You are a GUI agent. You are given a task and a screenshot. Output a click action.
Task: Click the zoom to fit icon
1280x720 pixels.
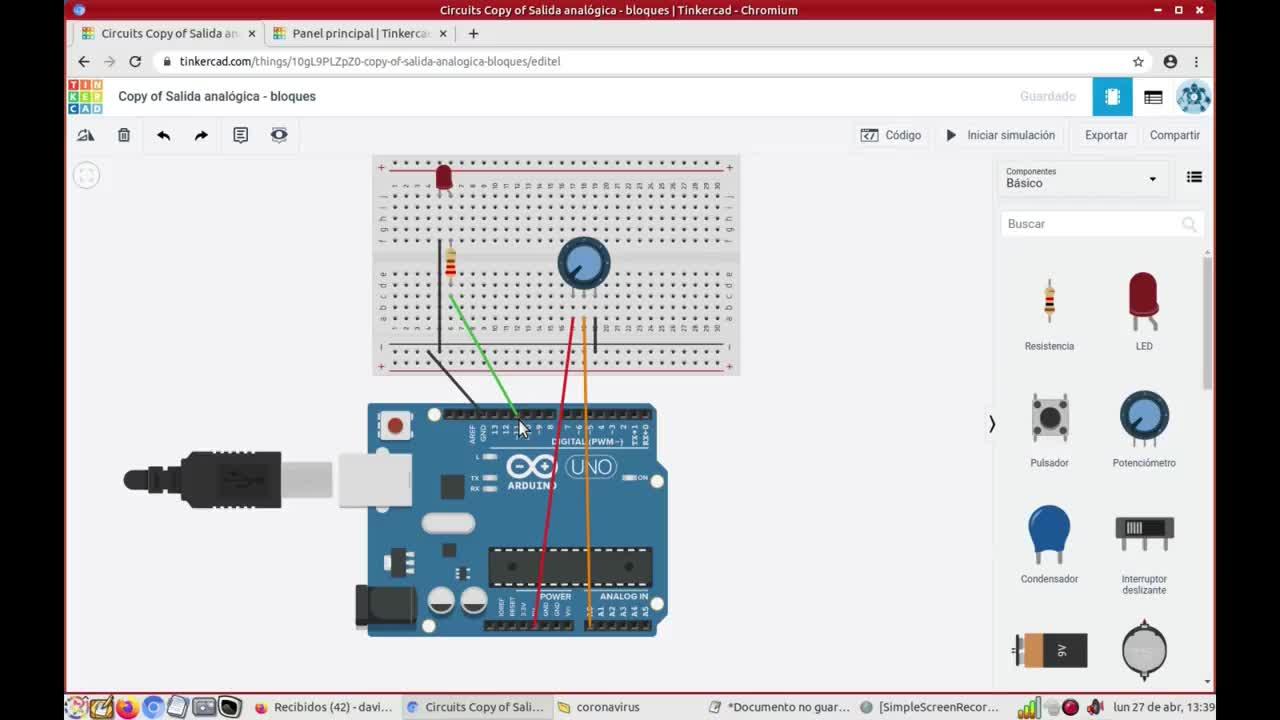click(87, 176)
